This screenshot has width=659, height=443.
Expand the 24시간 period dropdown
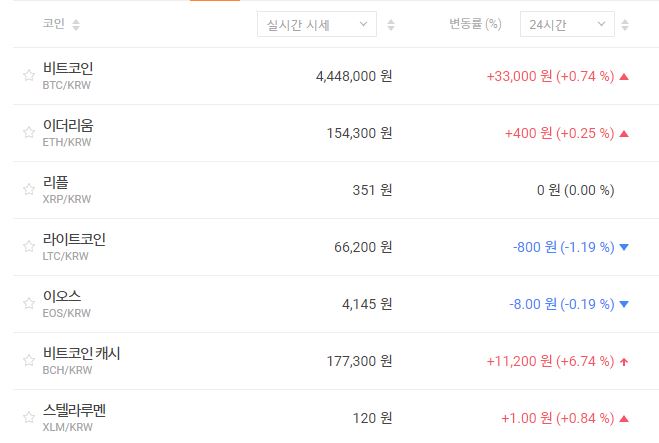567,24
